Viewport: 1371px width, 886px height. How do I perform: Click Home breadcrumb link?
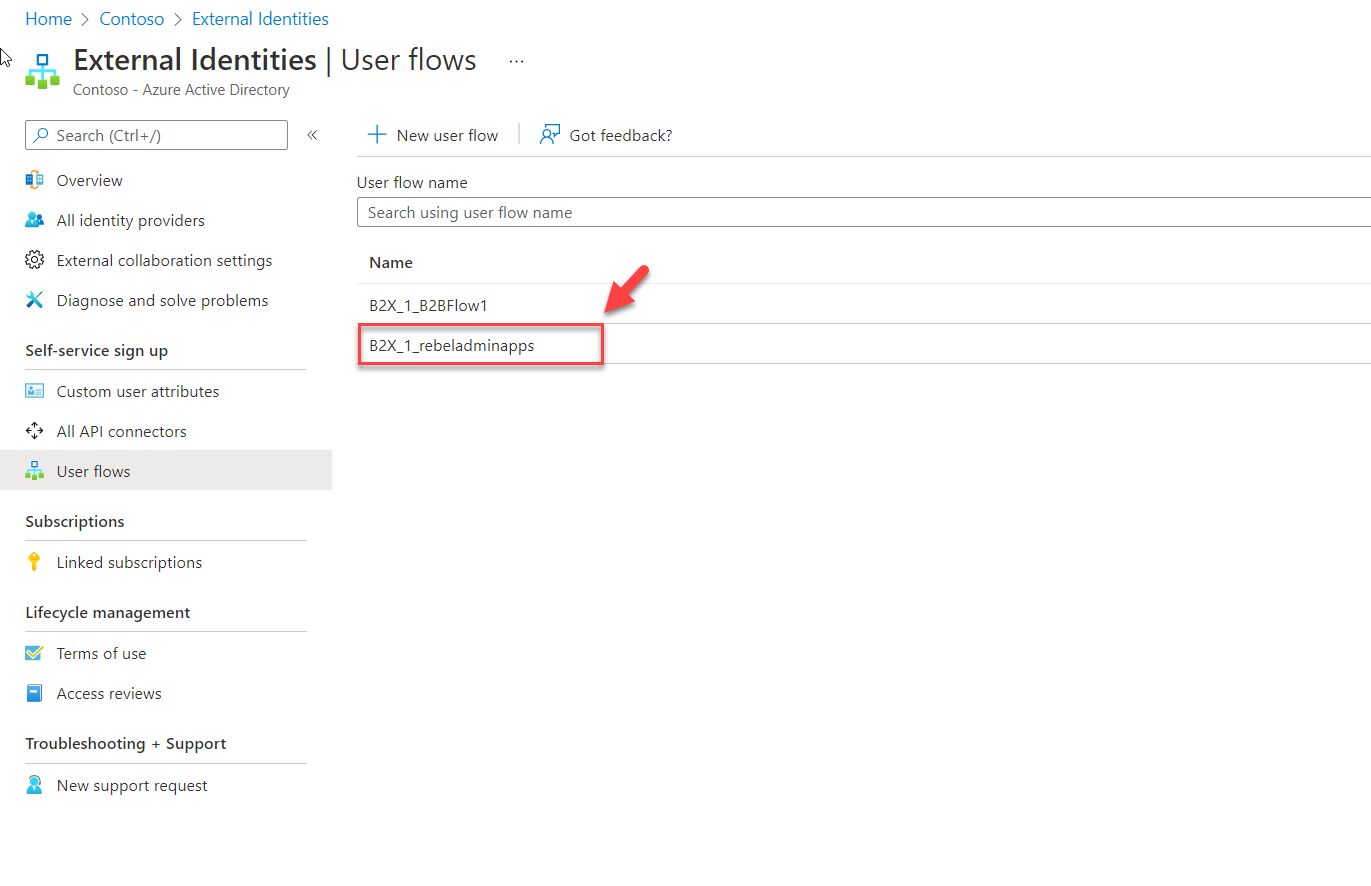tap(49, 19)
